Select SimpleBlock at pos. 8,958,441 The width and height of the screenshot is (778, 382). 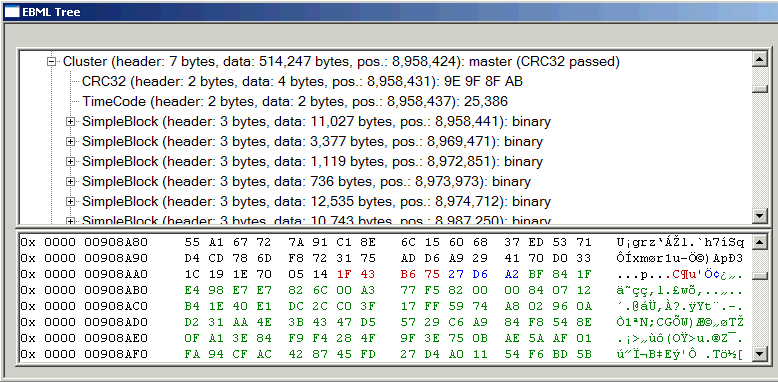[x=316, y=122]
